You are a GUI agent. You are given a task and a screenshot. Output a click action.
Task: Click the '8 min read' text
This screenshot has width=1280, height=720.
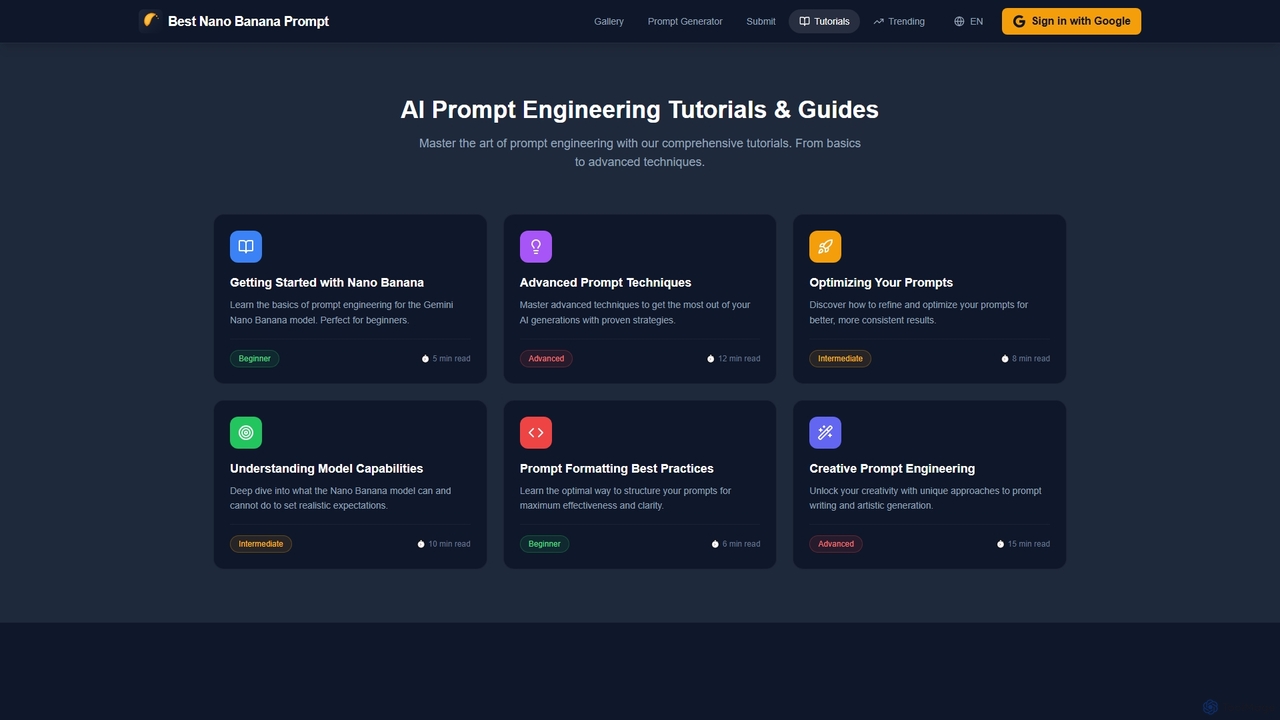pyautogui.click(x=1031, y=358)
